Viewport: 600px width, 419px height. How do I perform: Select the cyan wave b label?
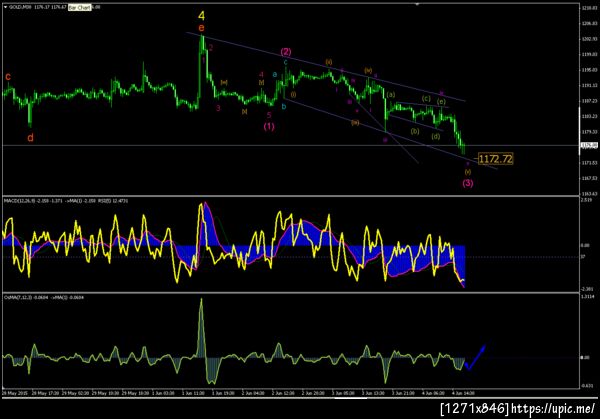[284, 106]
